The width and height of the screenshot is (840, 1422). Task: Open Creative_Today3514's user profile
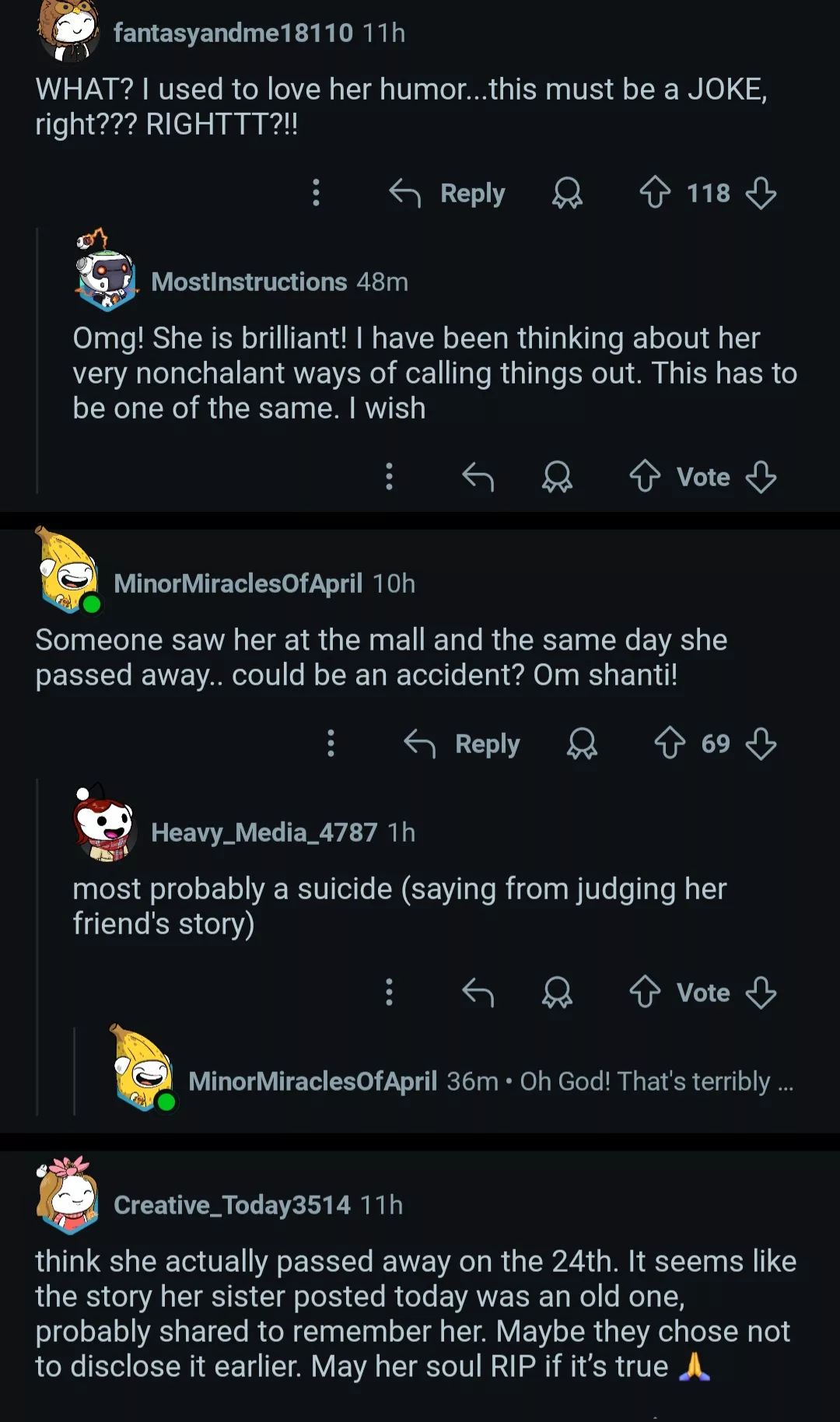232,1205
